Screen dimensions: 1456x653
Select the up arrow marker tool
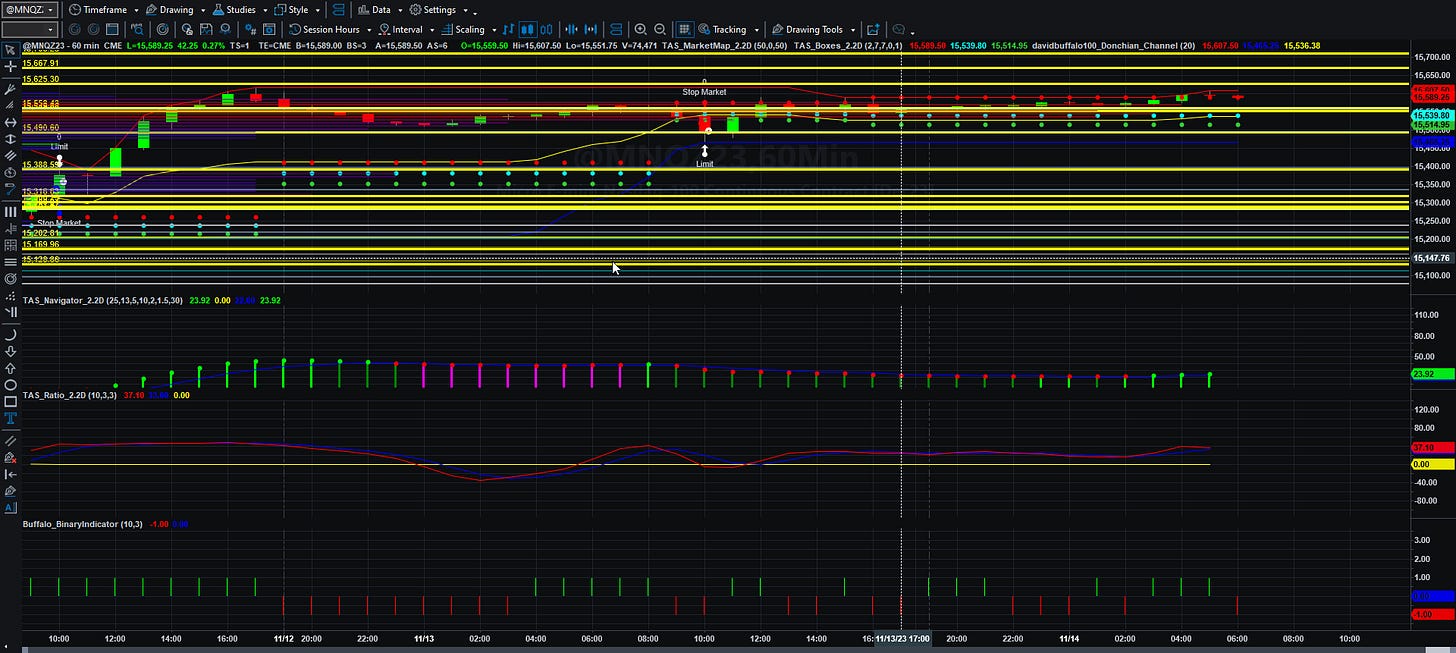pyautogui.click(x=10, y=368)
